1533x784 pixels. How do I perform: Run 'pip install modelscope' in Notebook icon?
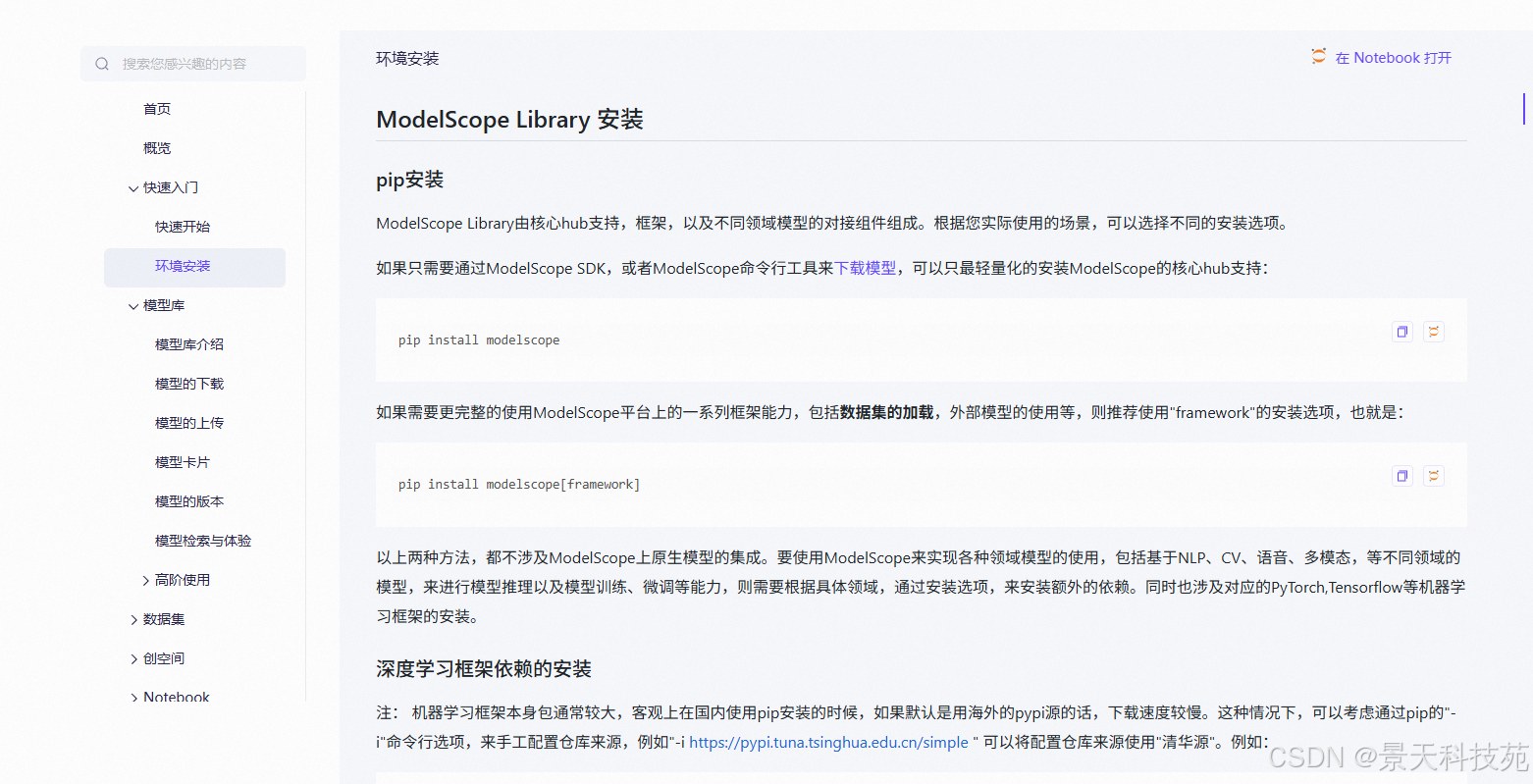point(1434,332)
